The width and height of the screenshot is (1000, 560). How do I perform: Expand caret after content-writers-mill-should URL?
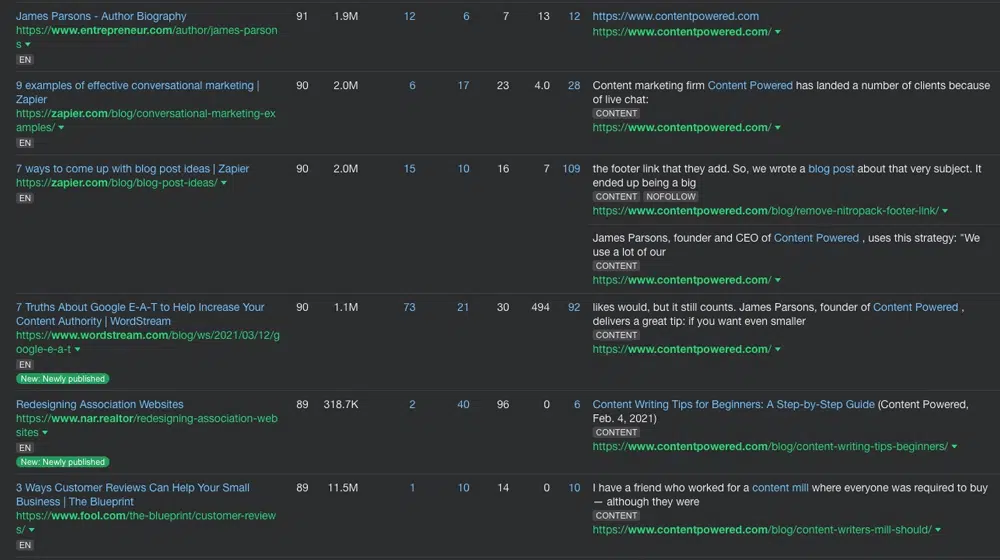point(938,530)
